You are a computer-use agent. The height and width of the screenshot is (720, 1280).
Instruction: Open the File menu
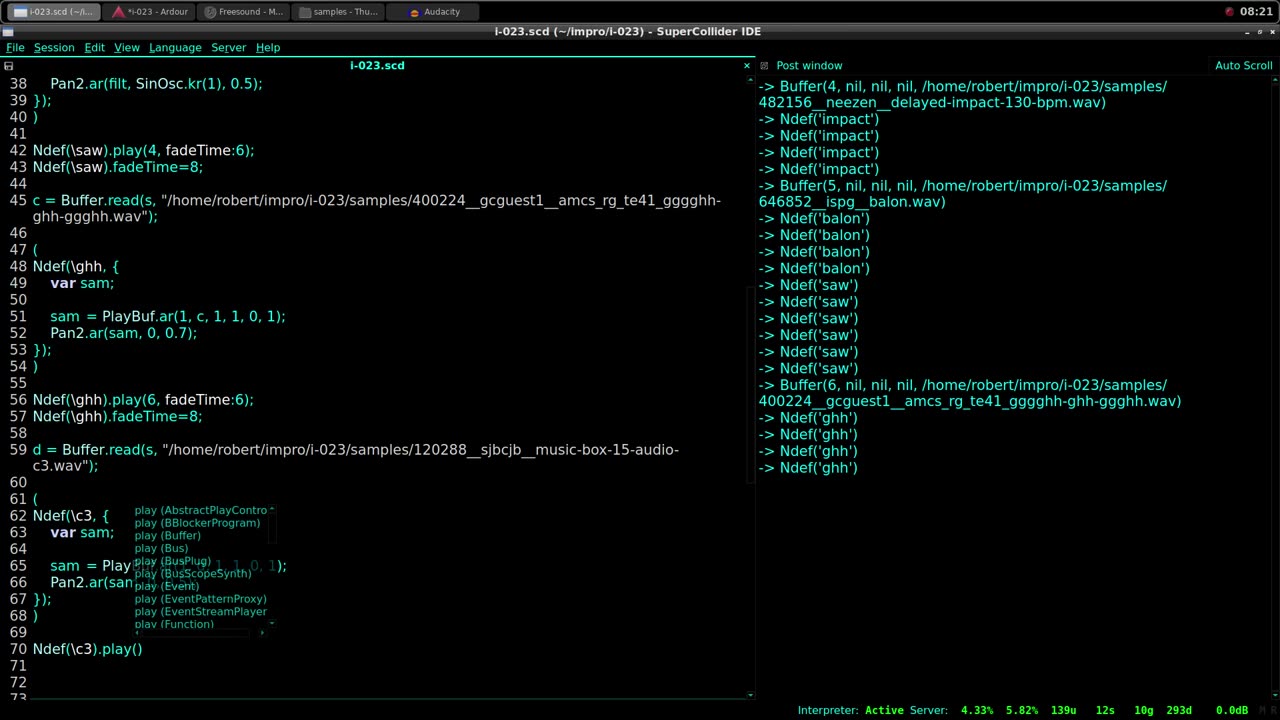click(15, 47)
